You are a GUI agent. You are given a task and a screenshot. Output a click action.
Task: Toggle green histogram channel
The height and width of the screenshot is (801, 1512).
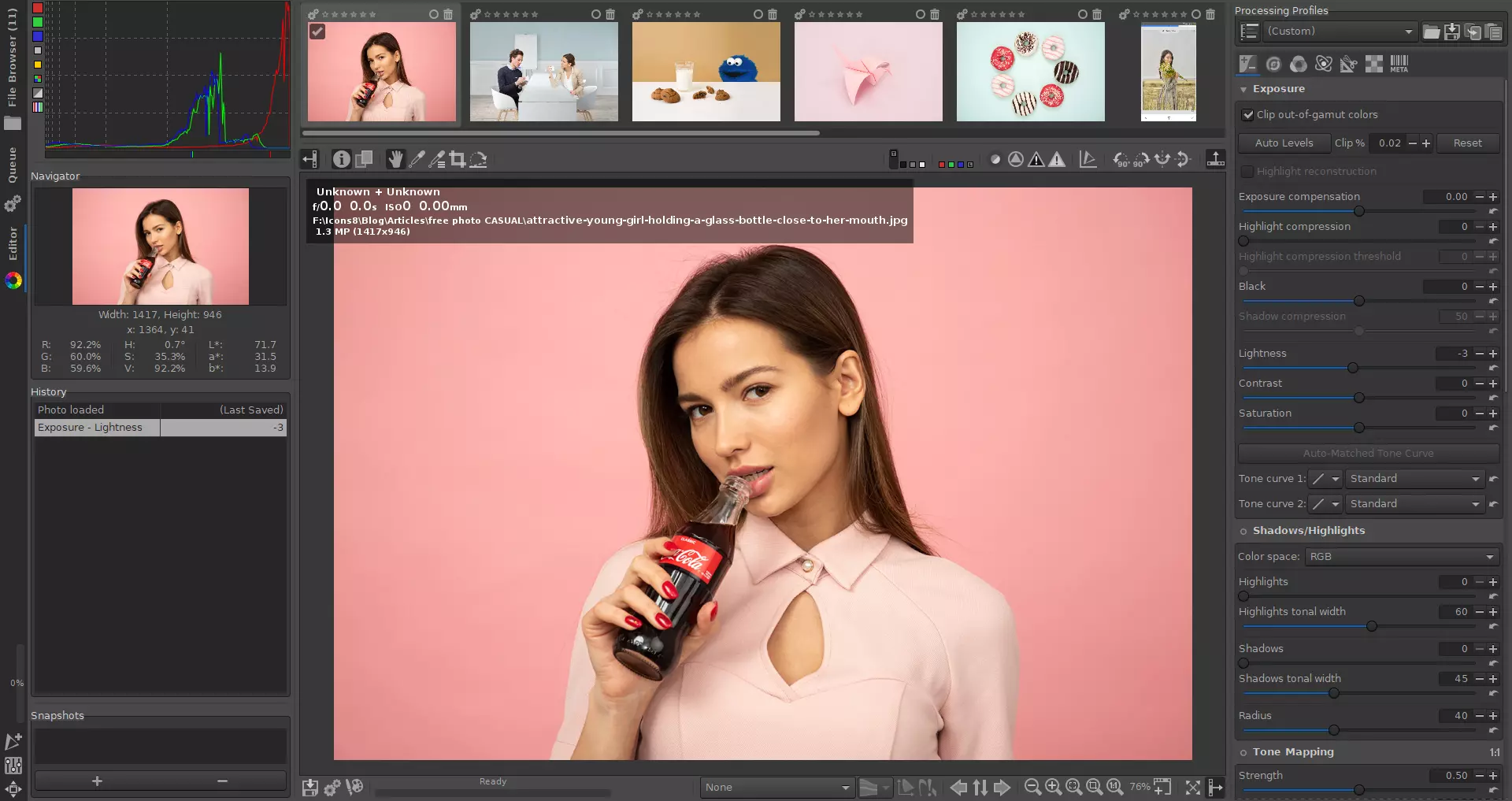coord(37,22)
